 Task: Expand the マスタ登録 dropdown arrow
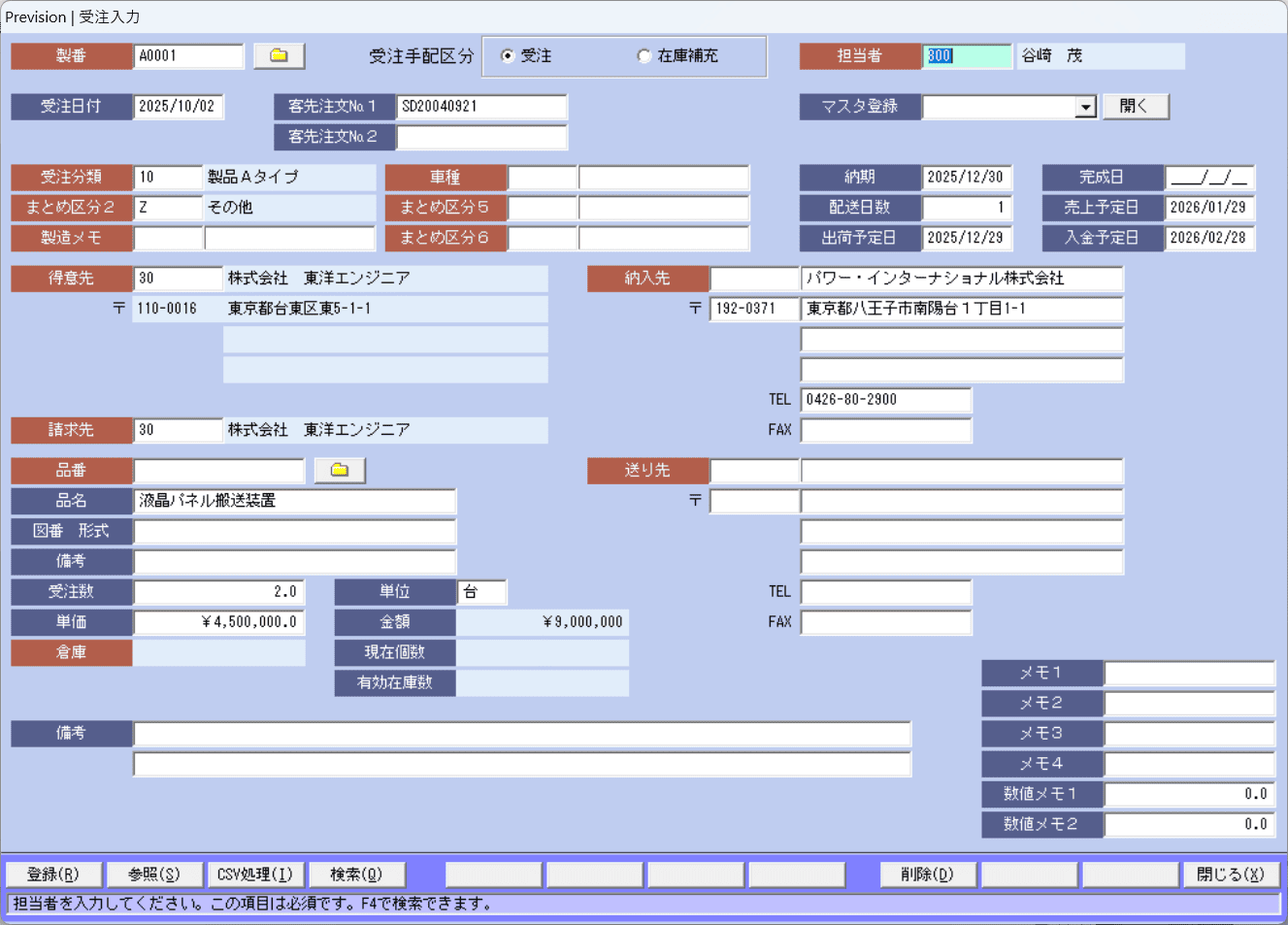1086,107
